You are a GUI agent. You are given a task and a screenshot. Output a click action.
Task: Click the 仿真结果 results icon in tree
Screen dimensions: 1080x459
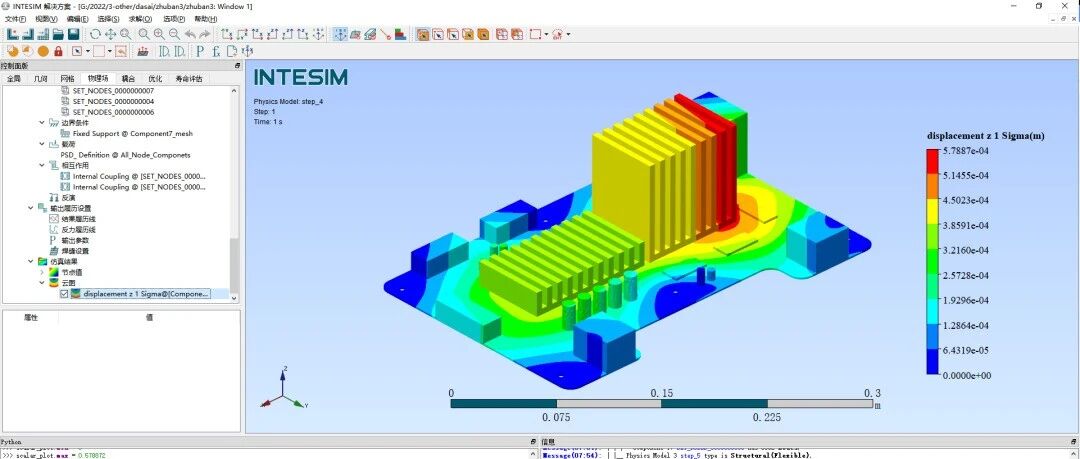tap(43, 261)
